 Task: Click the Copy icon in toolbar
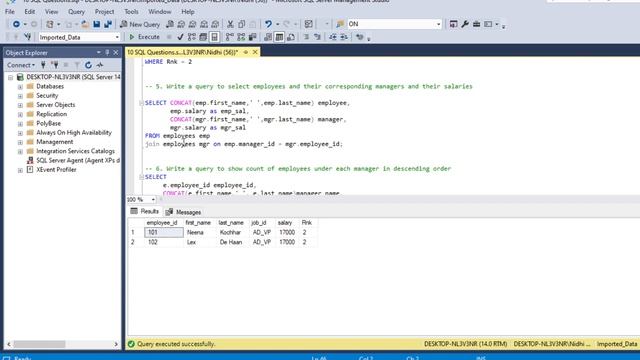tap(242, 24)
